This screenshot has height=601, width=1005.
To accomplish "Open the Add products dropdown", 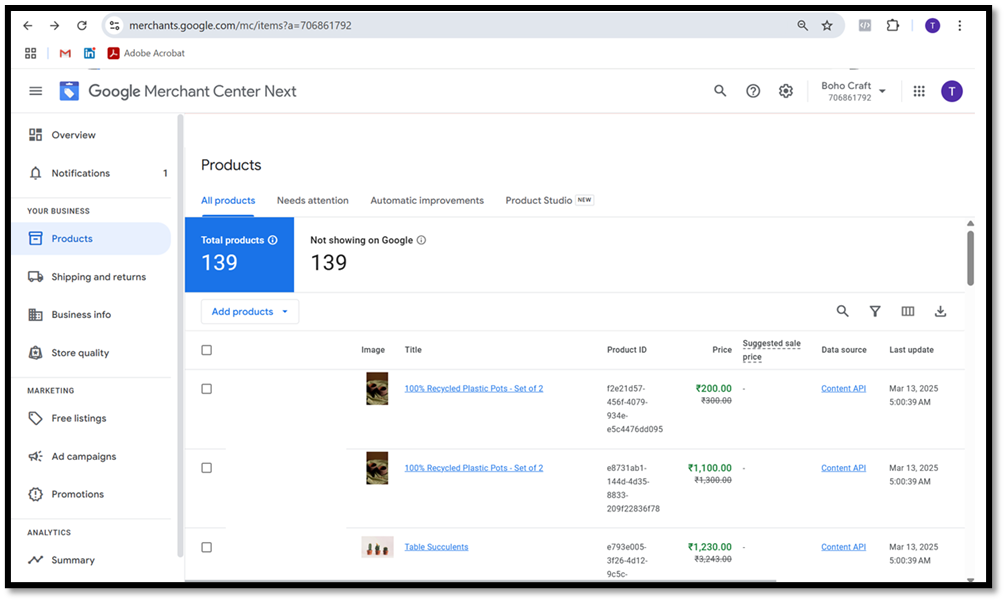I will [249, 311].
